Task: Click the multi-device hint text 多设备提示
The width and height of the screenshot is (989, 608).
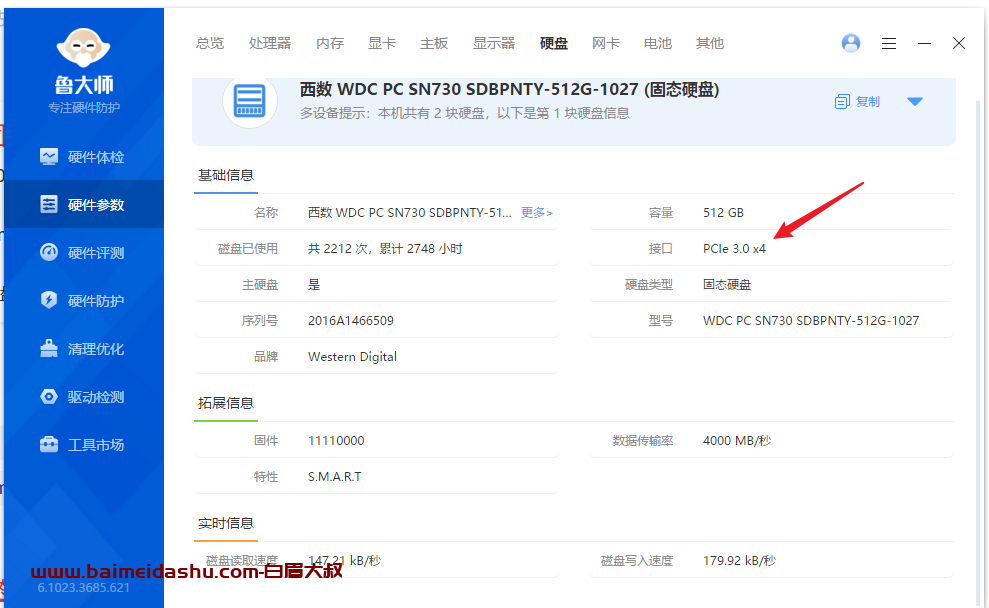Action: [464, 113]
